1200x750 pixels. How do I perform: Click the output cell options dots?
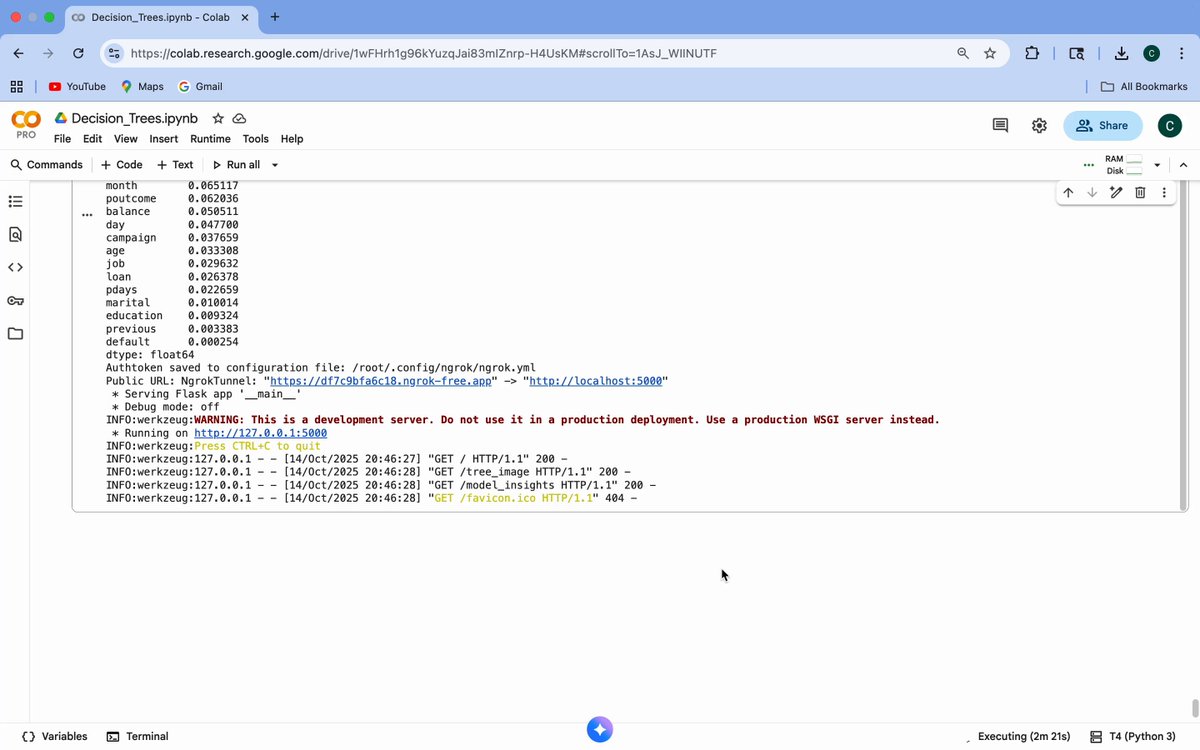(x=87, y=214)
